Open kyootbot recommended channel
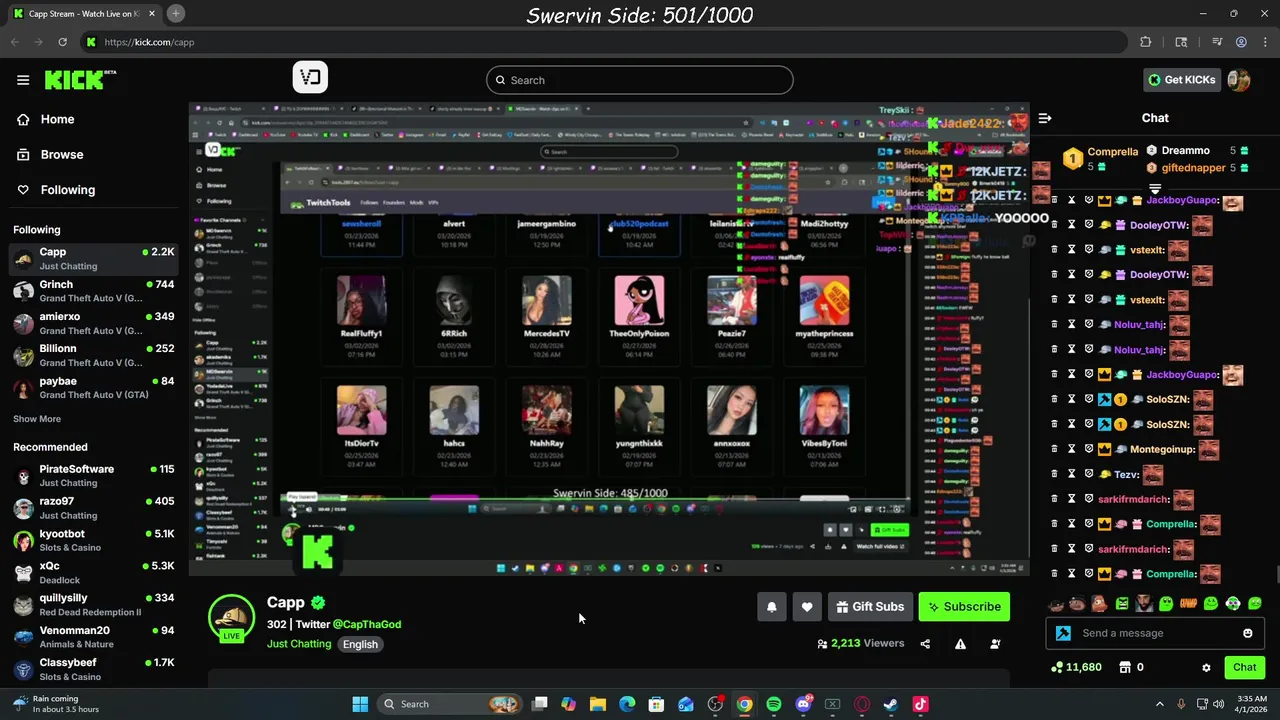Screen dimensions: 1280x720 tap(94, 540)
